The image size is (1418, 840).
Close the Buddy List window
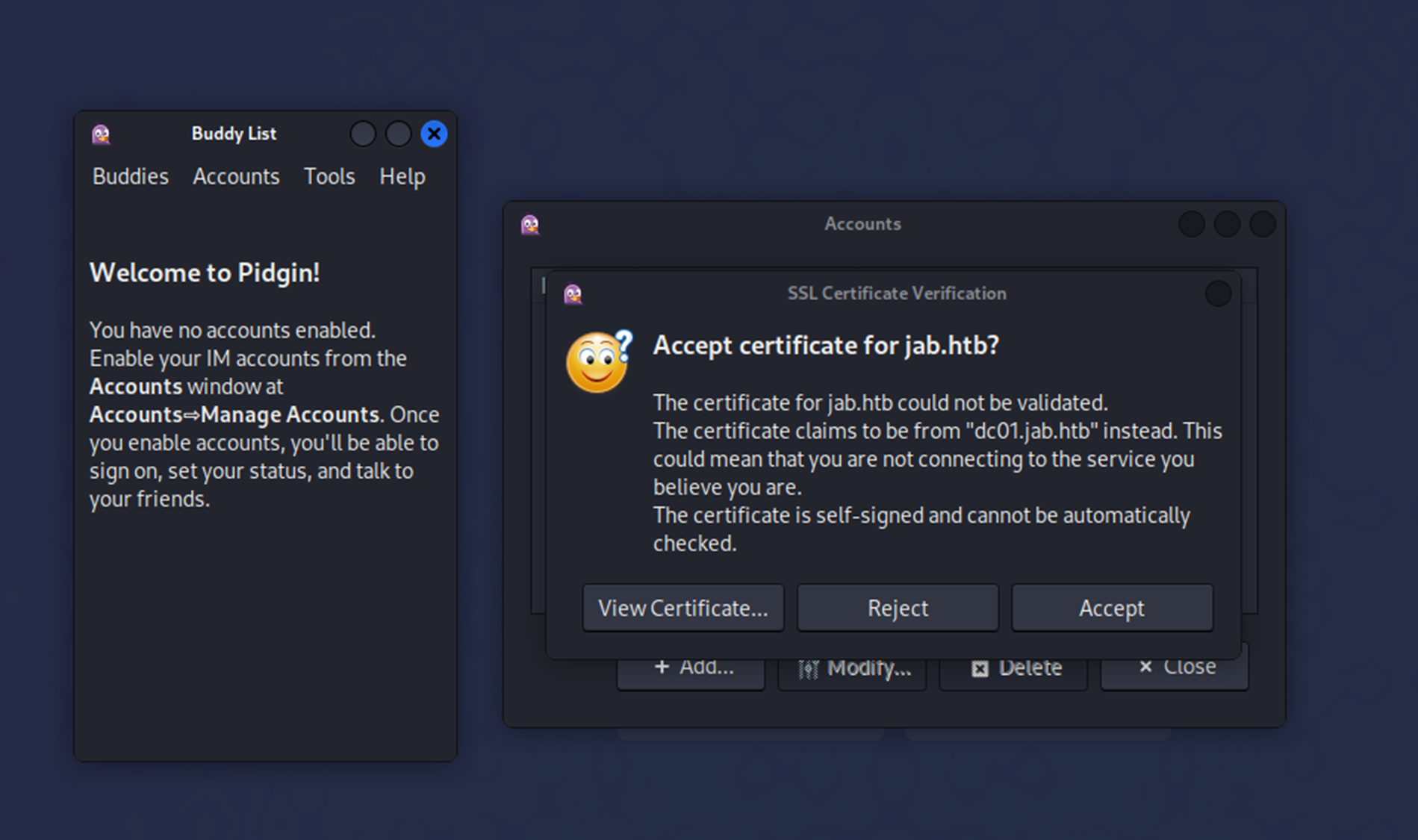click(434, 134)
